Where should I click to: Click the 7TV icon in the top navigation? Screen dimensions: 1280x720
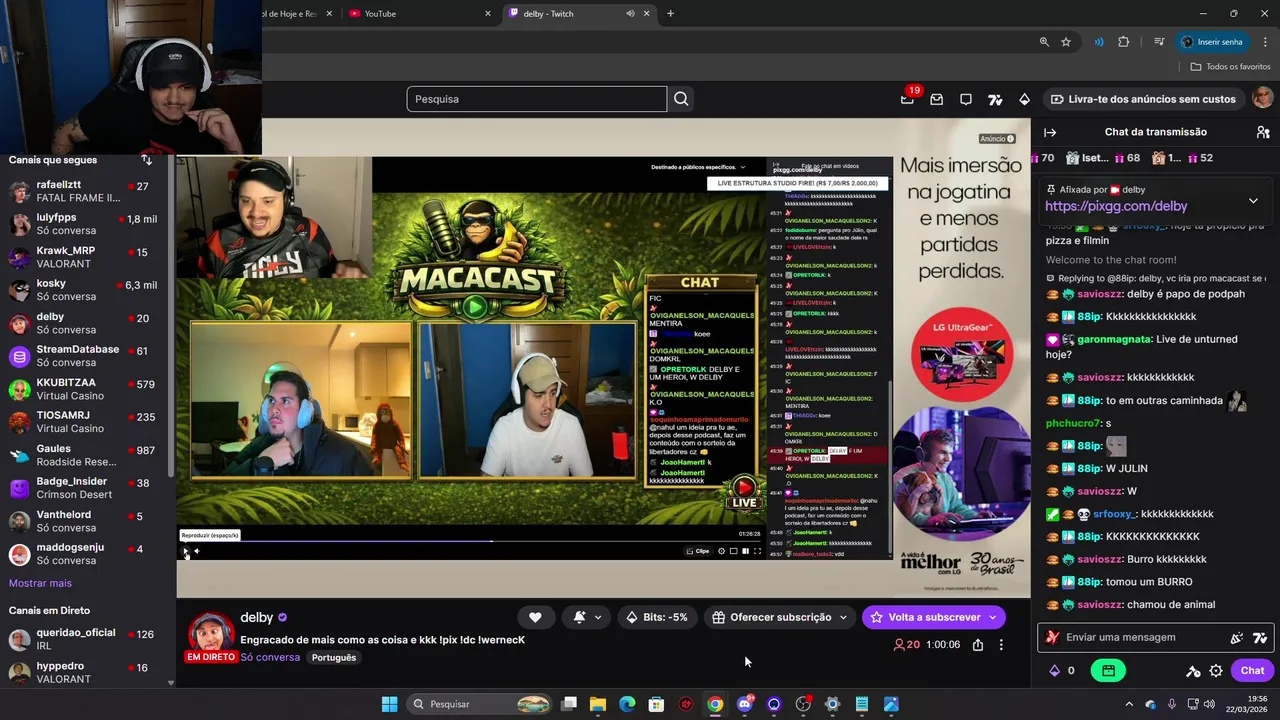(995, 99)
